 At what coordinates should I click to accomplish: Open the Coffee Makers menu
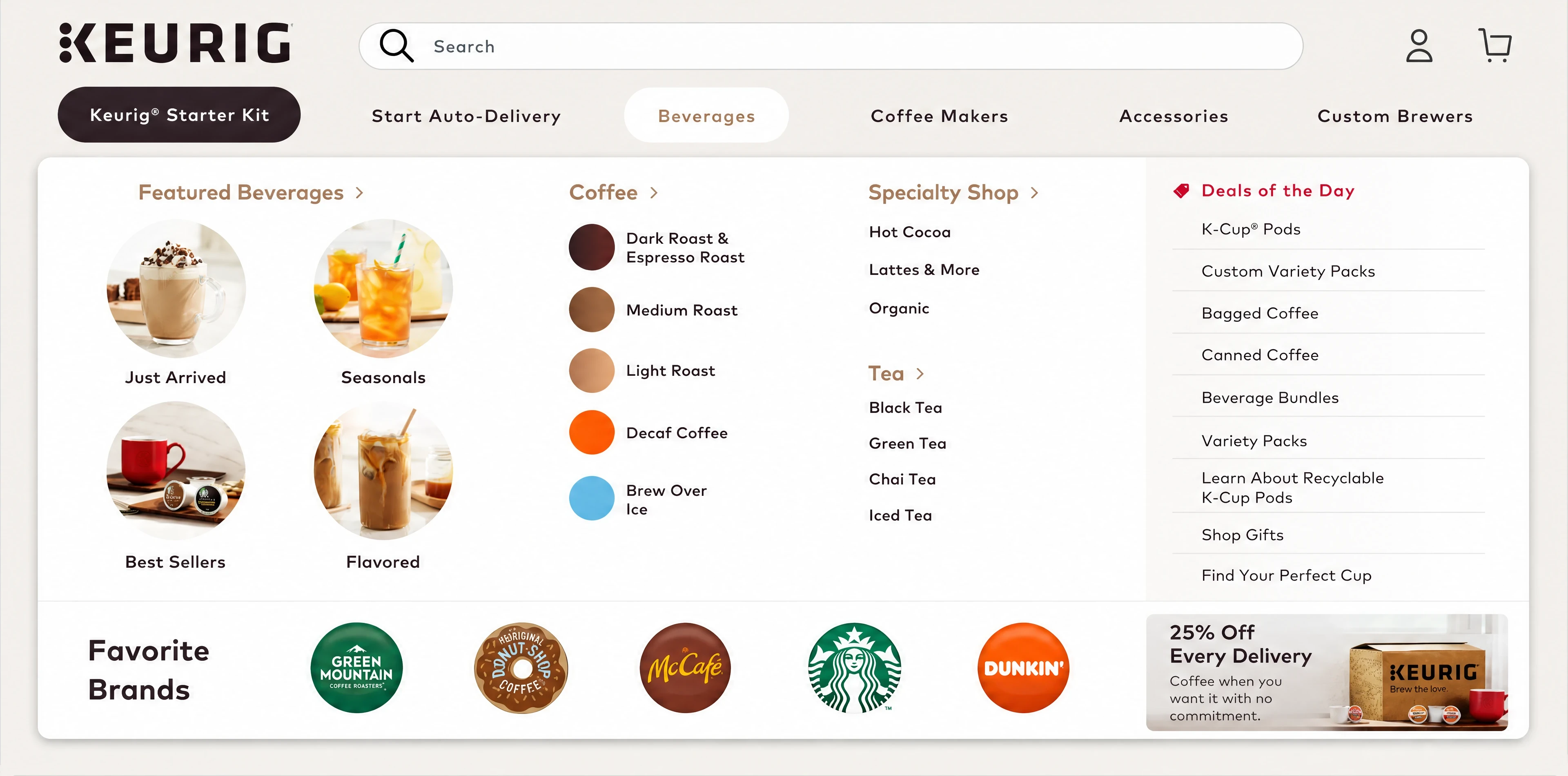click(939, 116)
